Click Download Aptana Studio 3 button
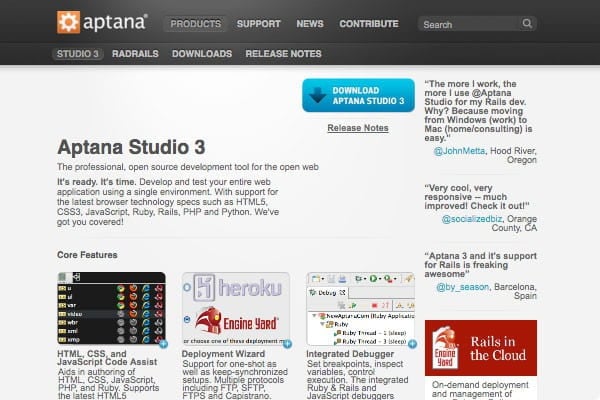Screen dimensions: 600x400 pos(358,95)
